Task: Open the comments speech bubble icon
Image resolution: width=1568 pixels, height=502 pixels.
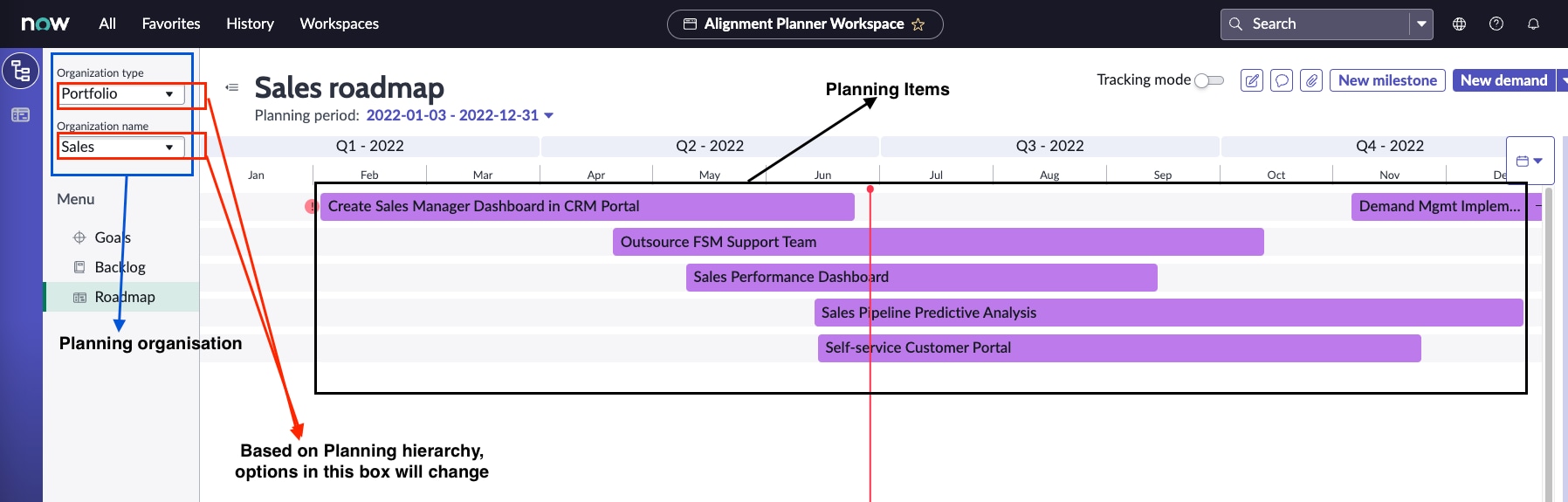Action: (x=1282, y=81)
